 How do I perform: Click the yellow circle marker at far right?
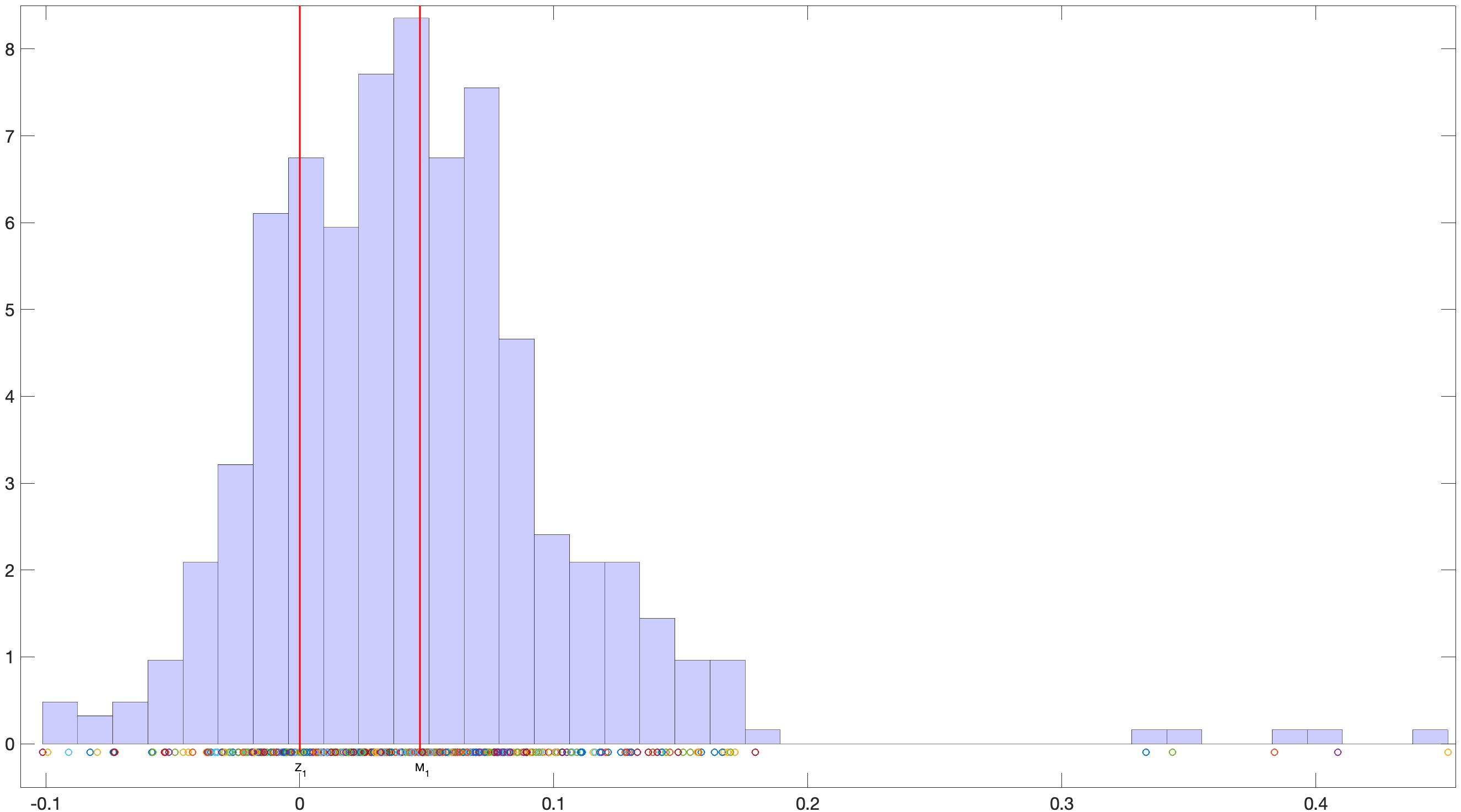(1448, 753)
